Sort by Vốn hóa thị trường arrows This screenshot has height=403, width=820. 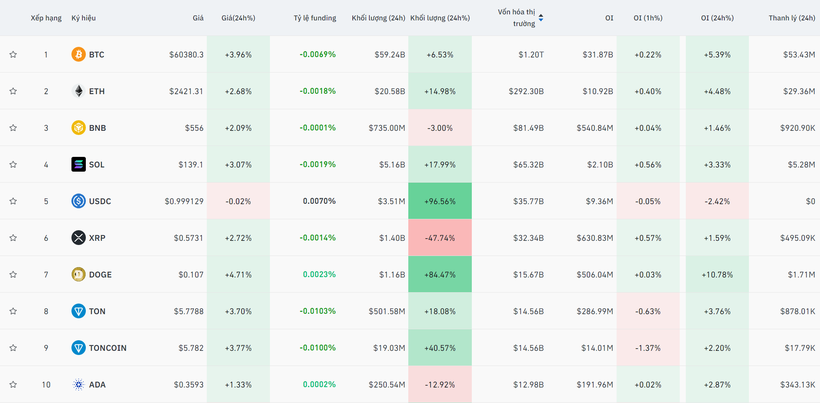tap(569, 18)
